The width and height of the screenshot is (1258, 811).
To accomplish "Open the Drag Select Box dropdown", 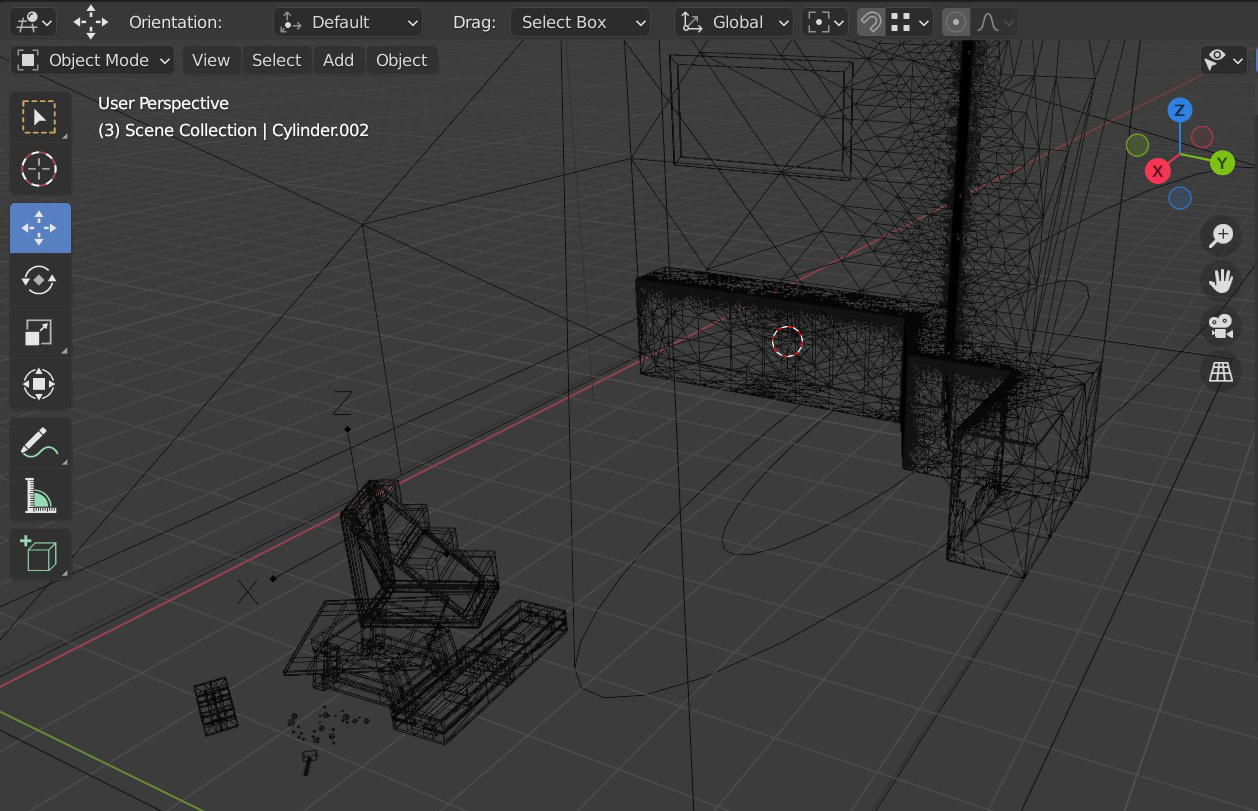I will coord(580,22).
